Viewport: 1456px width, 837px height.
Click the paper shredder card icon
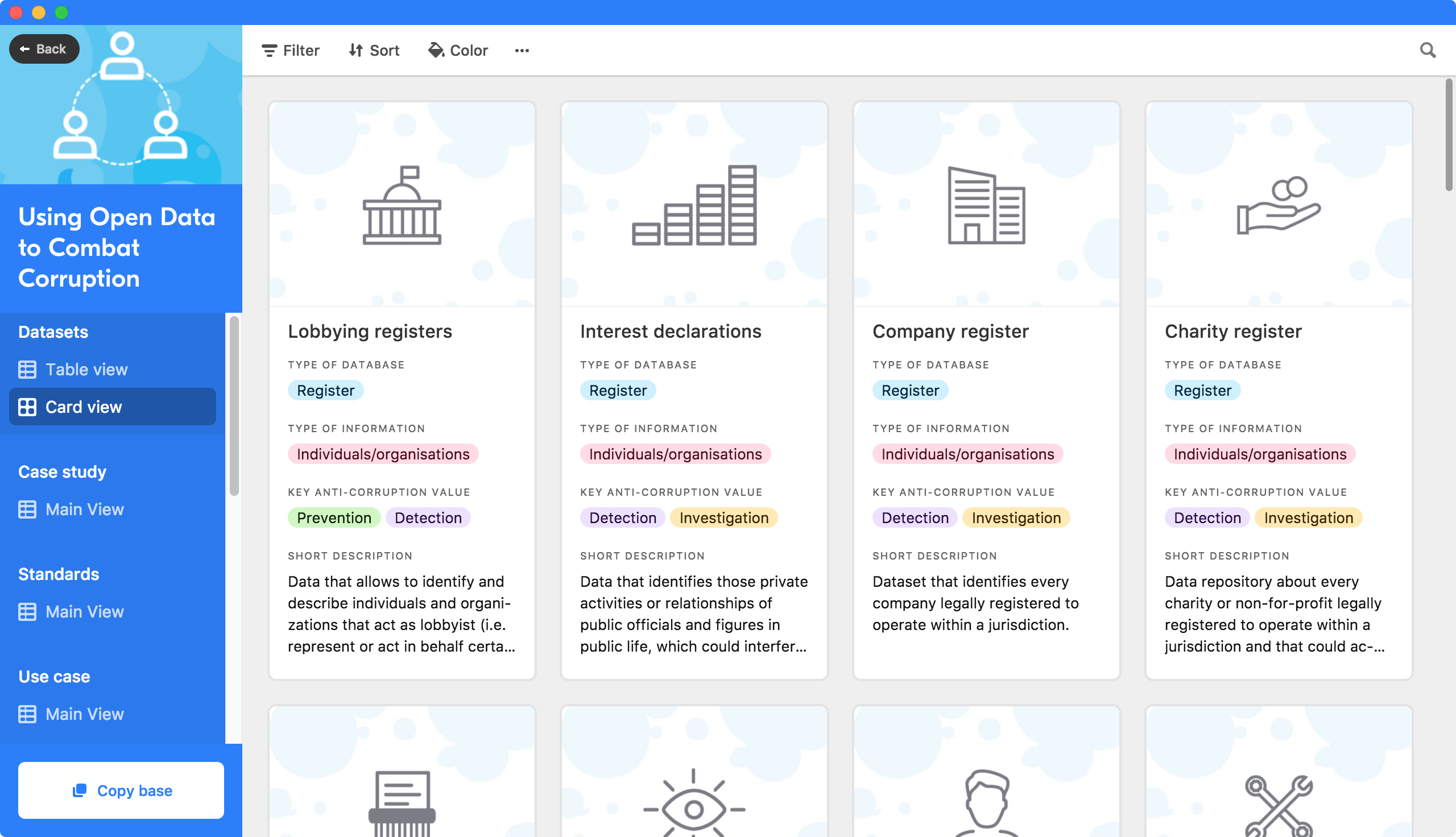click(402, 803)
